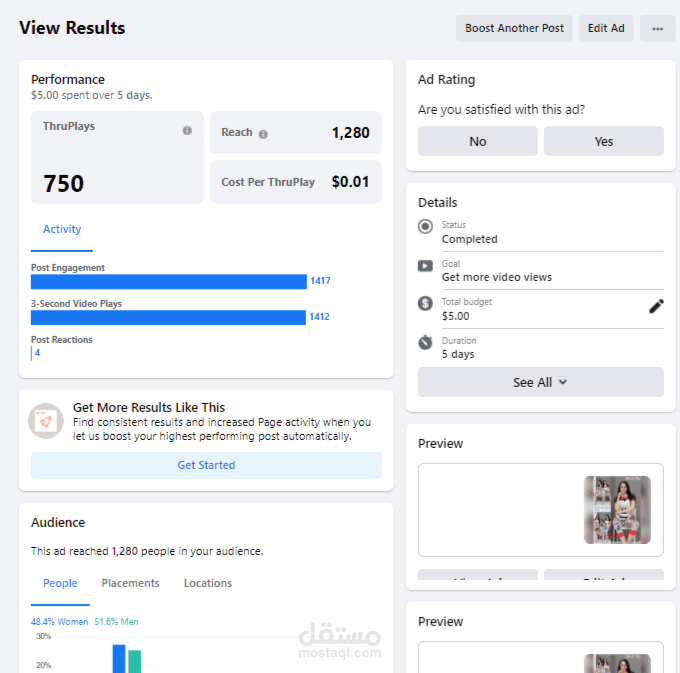The image size is (680, 673).
Task: Click the pencil icon to edit total budget
Action: point(656,306)
